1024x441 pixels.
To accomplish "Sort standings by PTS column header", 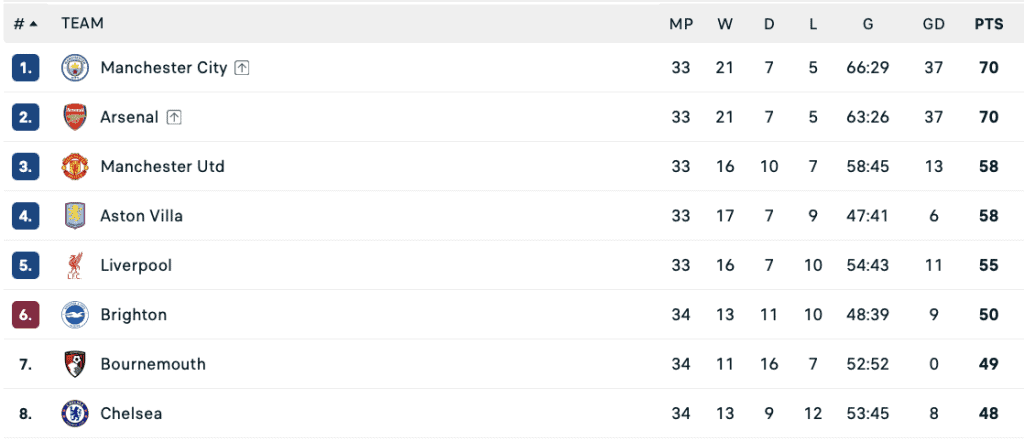I will [989, 23].
